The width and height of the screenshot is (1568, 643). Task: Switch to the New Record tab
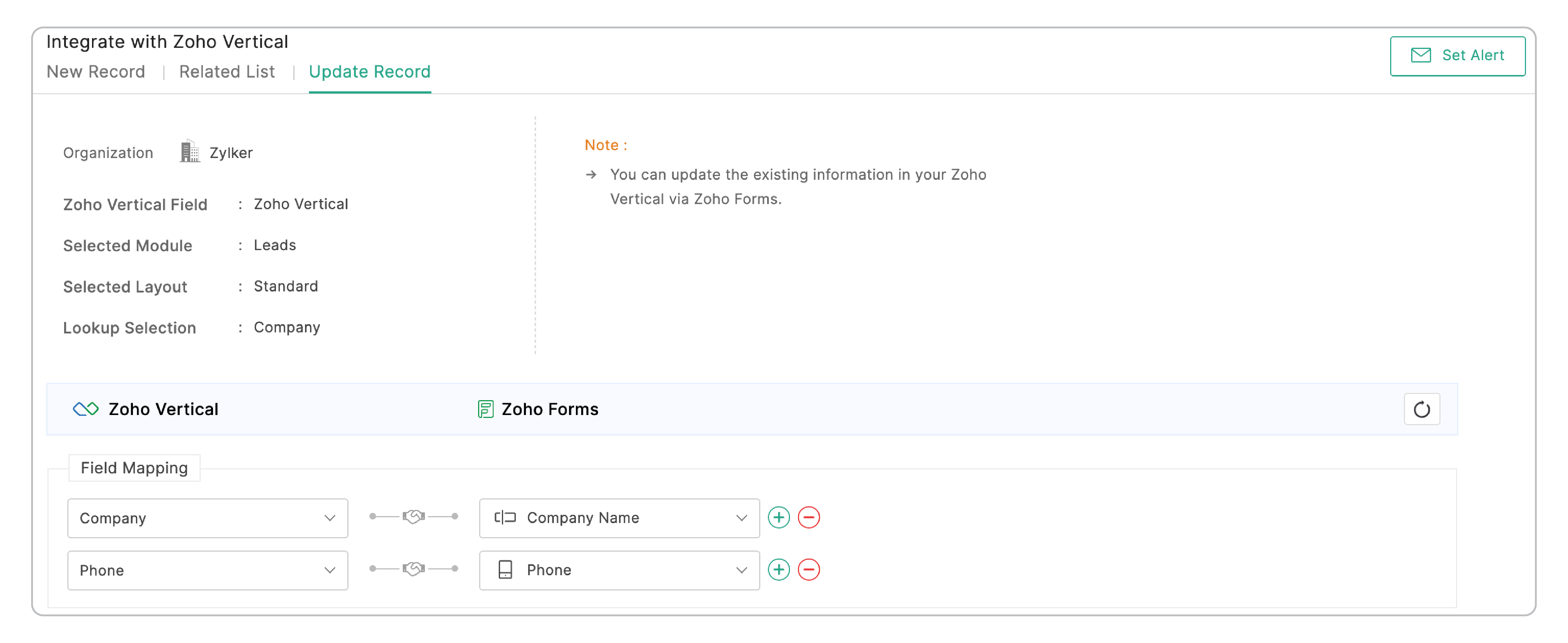click(96, 72)
